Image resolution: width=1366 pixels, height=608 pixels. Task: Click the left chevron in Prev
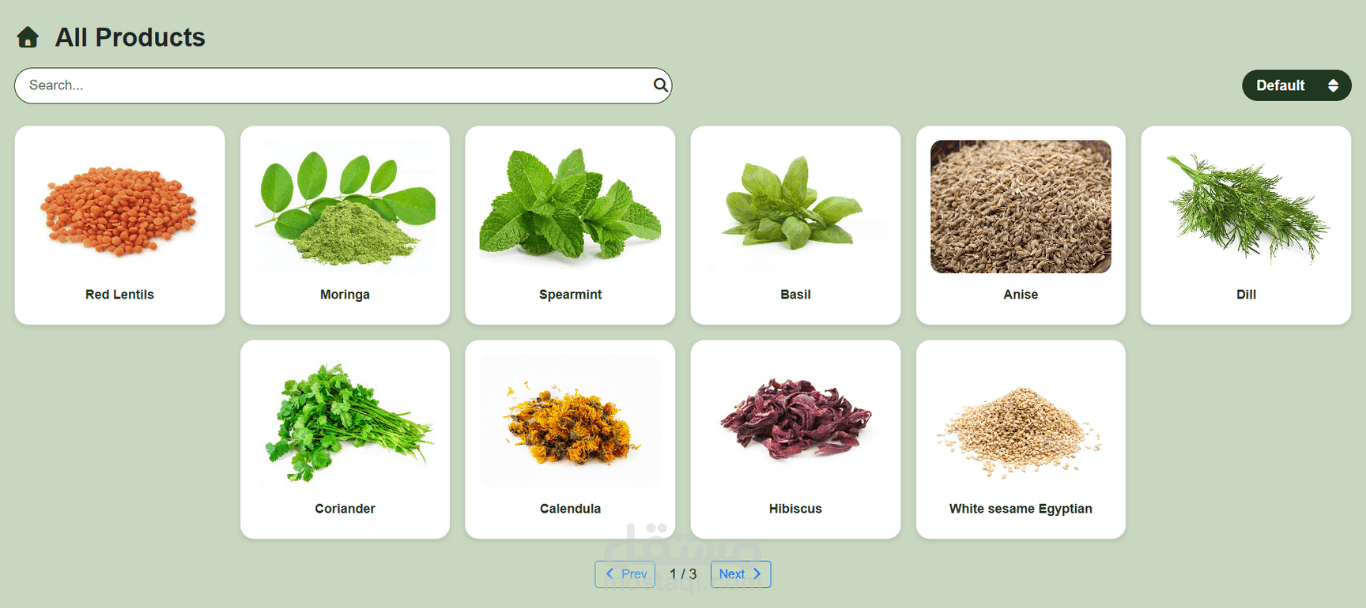coord(610,574)
